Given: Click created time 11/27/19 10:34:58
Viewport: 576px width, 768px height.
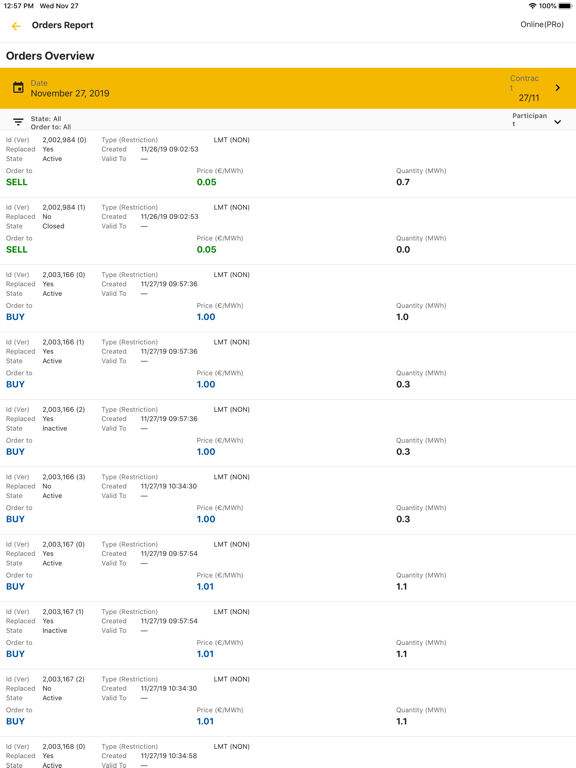Looking at the screenshot, I should click(x=169, y=756).
